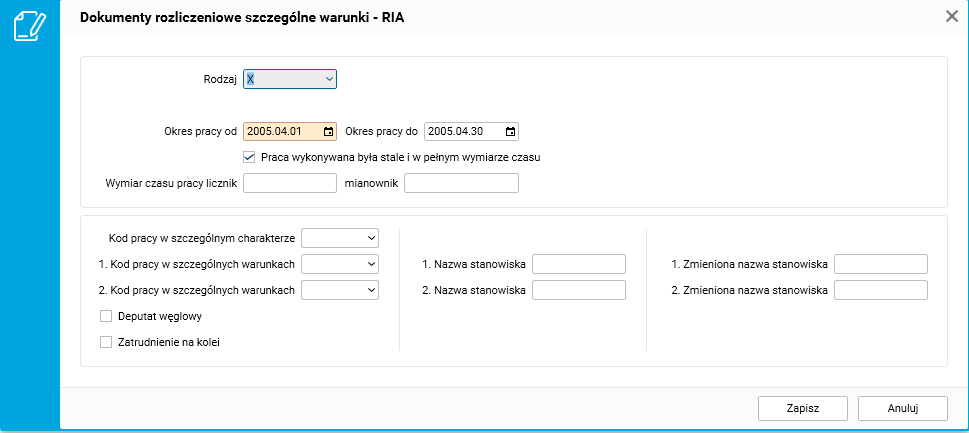Click into the mianownik input field
The image size is (969, 433).
click(461, 183)
